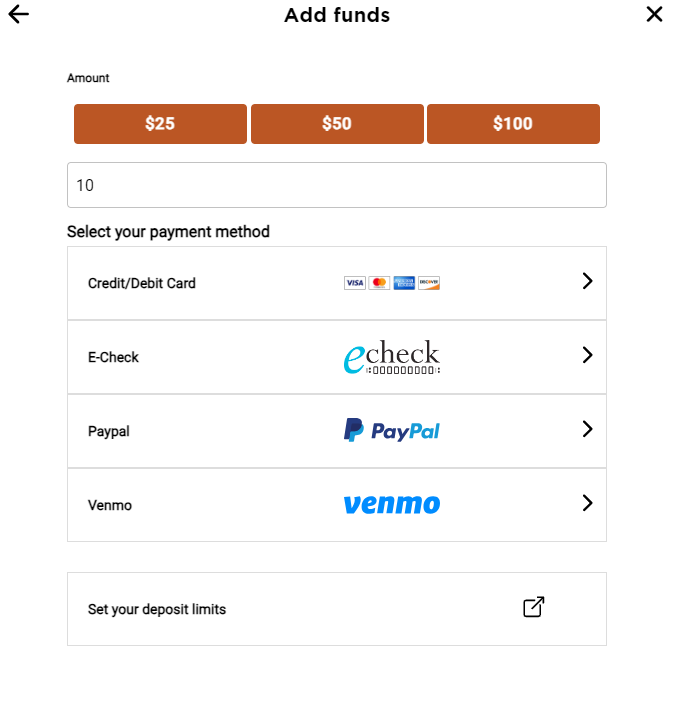Click the American Express logo
This screenshot has width=678, height=701.
pos(404,283)
